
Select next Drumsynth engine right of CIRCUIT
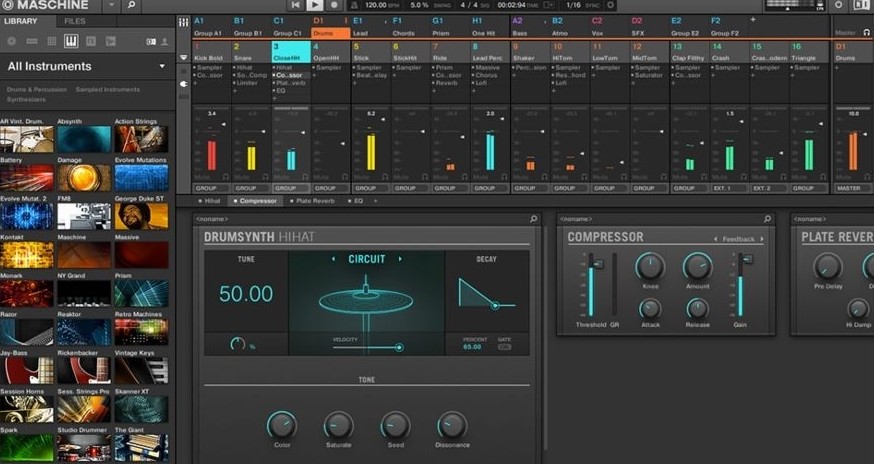click(400, 259)
